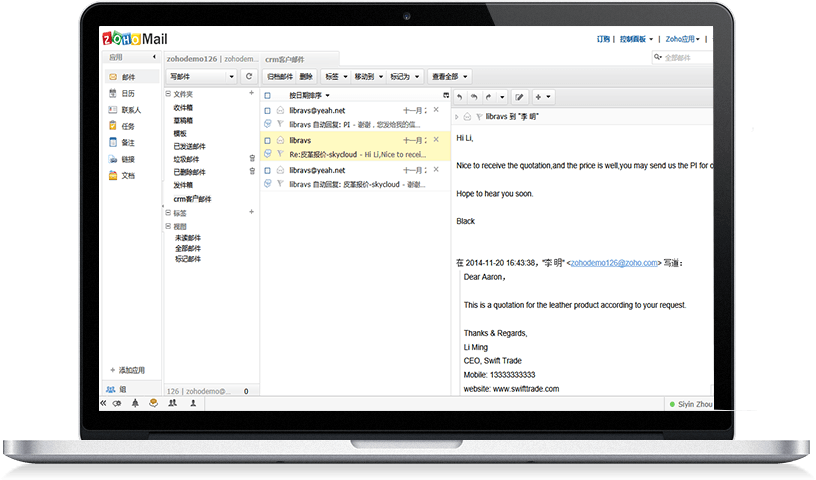Viewport: 816px width, 480px height.
Task: Check the first libravs@yeah.net email checkbox
Action: pos(267,110)
